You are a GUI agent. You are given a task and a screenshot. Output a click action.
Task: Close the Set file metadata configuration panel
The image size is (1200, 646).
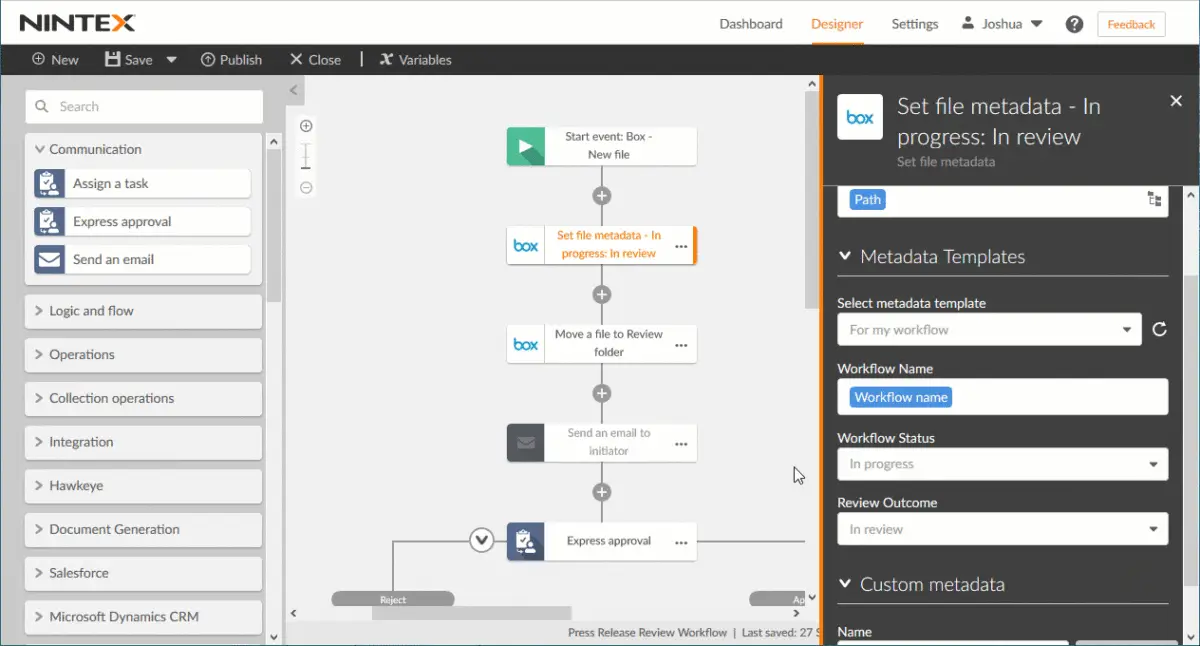pyautogui.click(x=1176, y=101)
